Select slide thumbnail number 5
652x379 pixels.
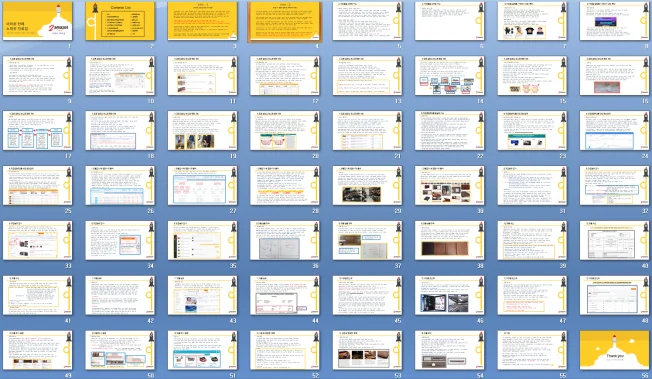point(367,21)
